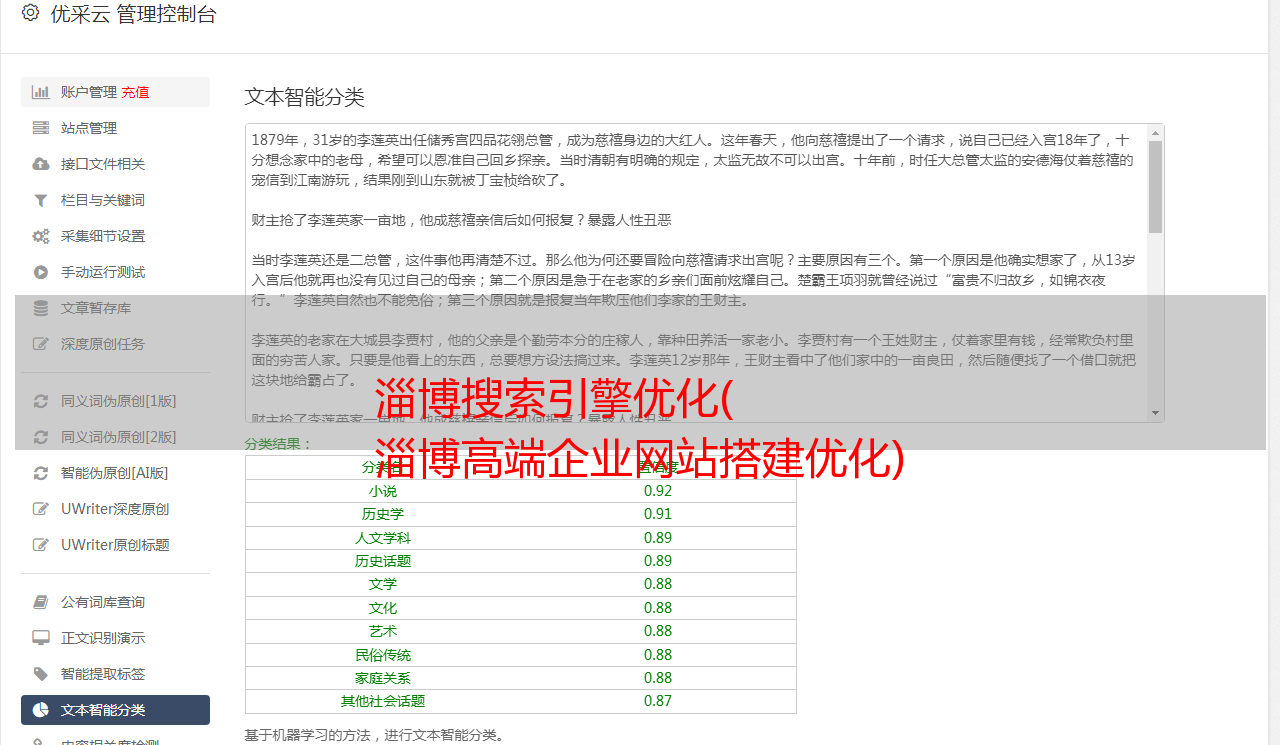Select the 文化 category cell
The image size is (1280, 745).
pyautogui.click(x=383, y=608)
